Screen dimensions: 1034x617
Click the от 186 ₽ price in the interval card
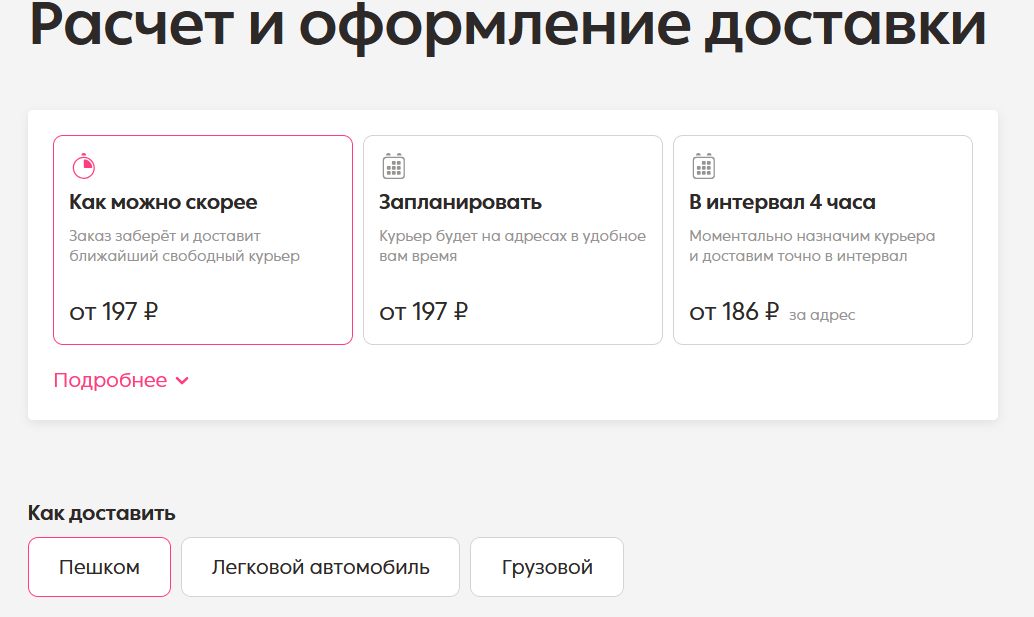[x=734, y=311]
